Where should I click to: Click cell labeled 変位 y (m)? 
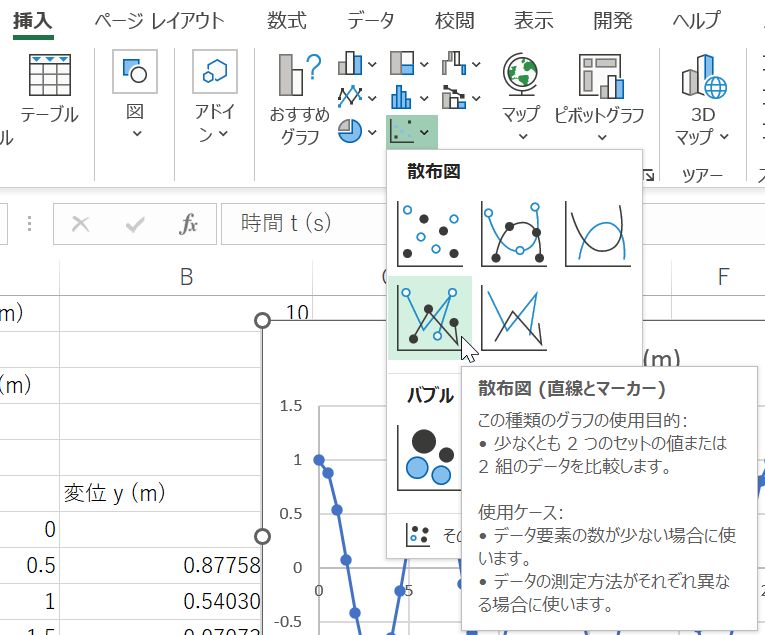(161, 493)
